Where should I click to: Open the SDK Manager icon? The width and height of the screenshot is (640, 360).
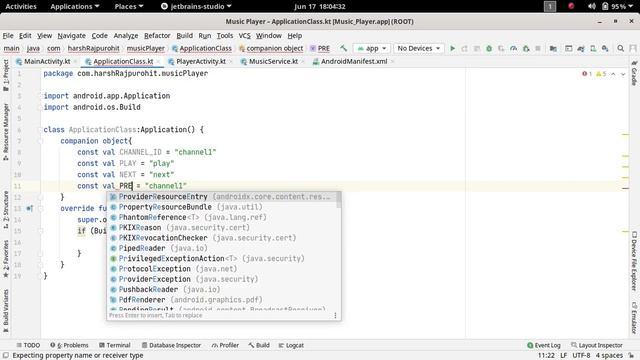point(605,48)
